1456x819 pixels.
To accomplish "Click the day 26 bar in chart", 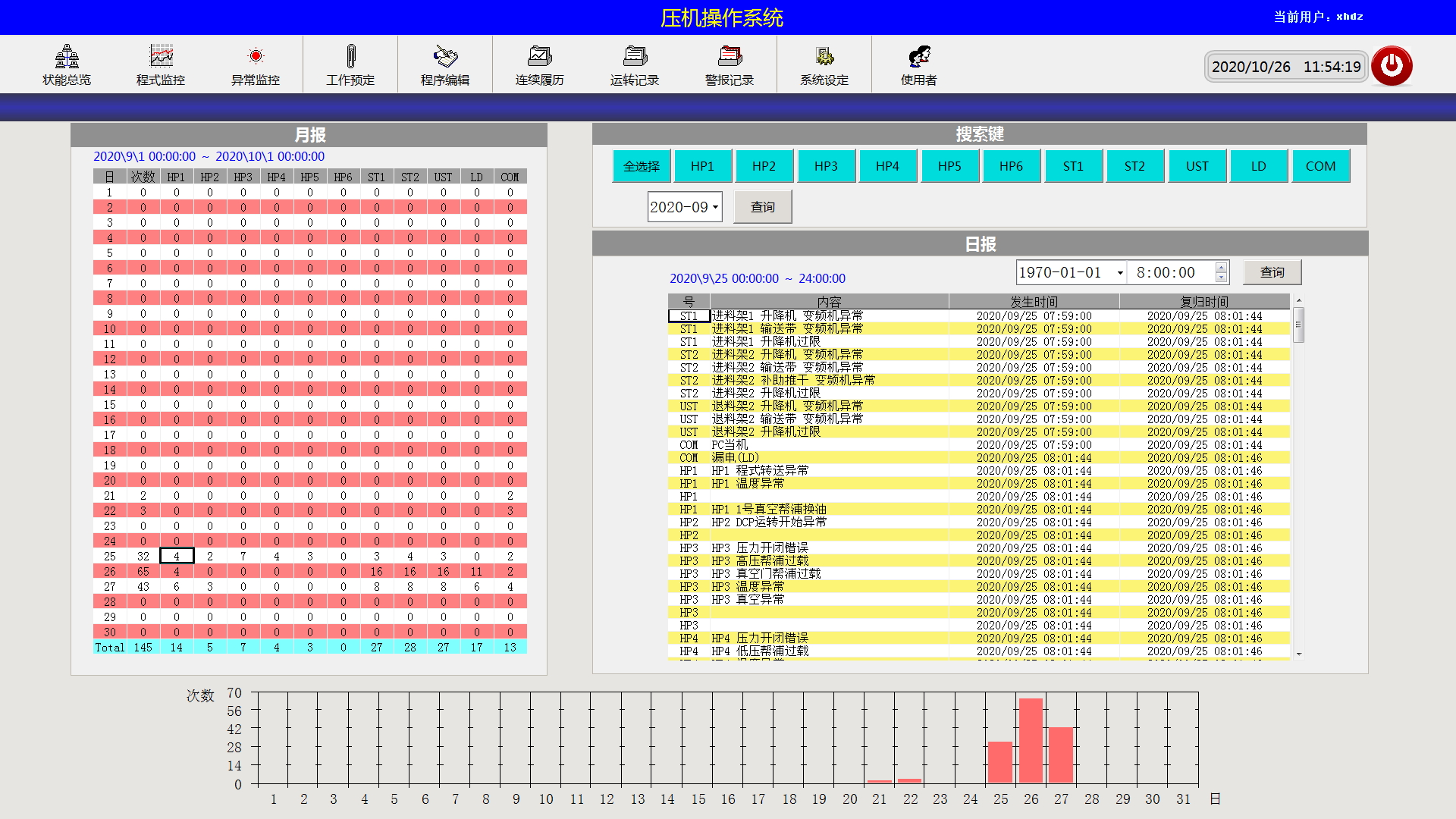I will click(1031, 740).
